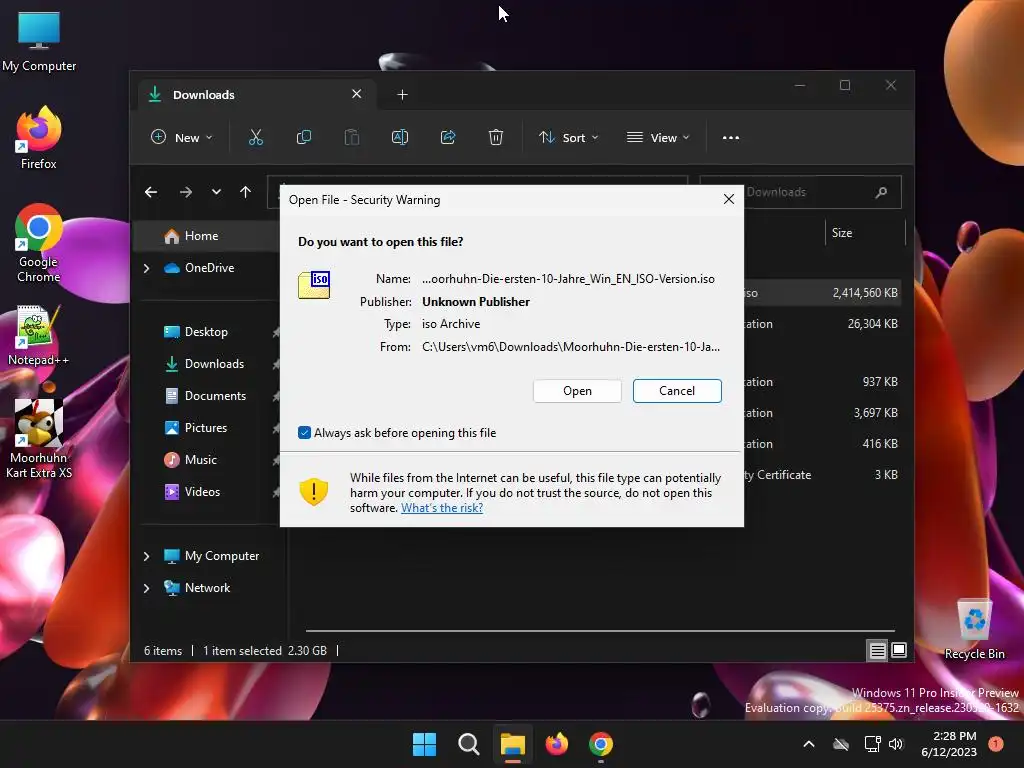Image resolution: width=1024 pixels, height=768 pixels.
Task: Click the Cut scissors icon in toolbar
Action: tap(255, 138)
